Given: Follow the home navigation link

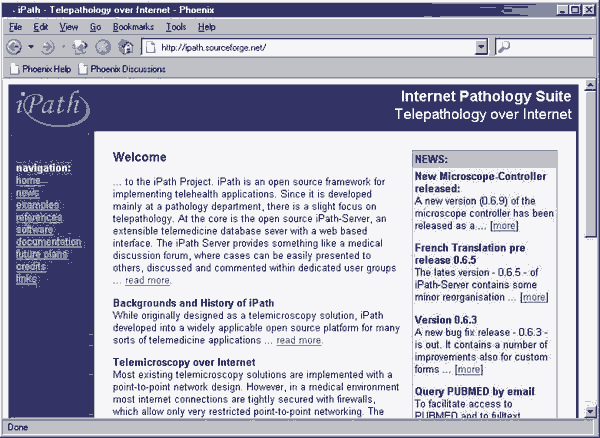Looking at the screenshot, I should [x=28, y=180].
